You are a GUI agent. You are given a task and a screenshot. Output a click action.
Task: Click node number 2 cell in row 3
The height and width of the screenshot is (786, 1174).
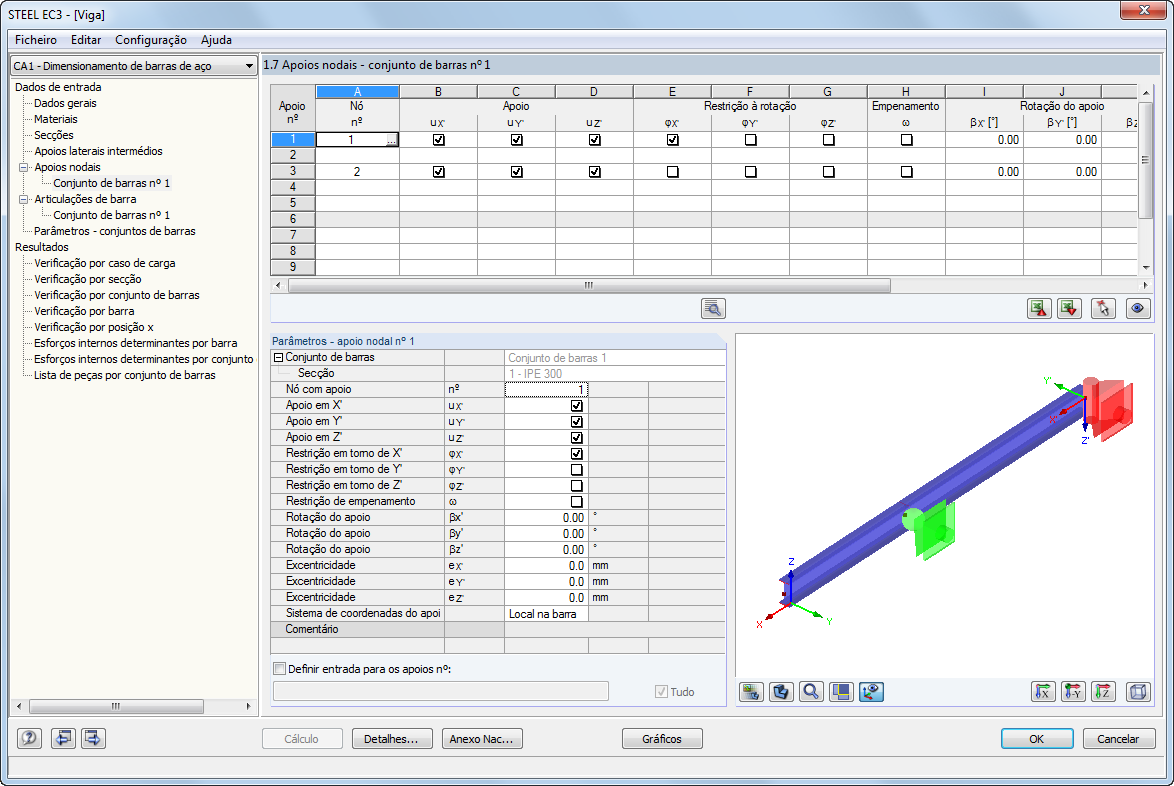pos(357,171)
